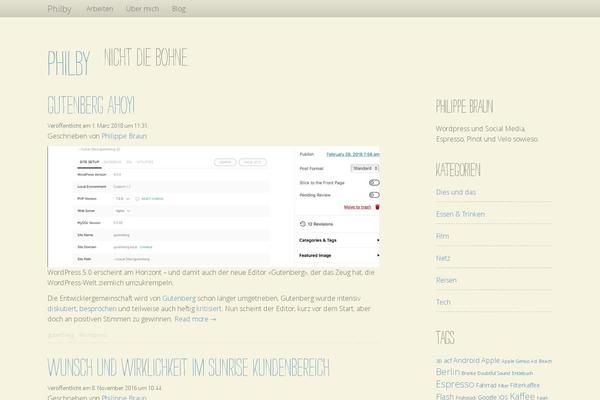
Task: Open the Android tag
Action: (466, 361)
